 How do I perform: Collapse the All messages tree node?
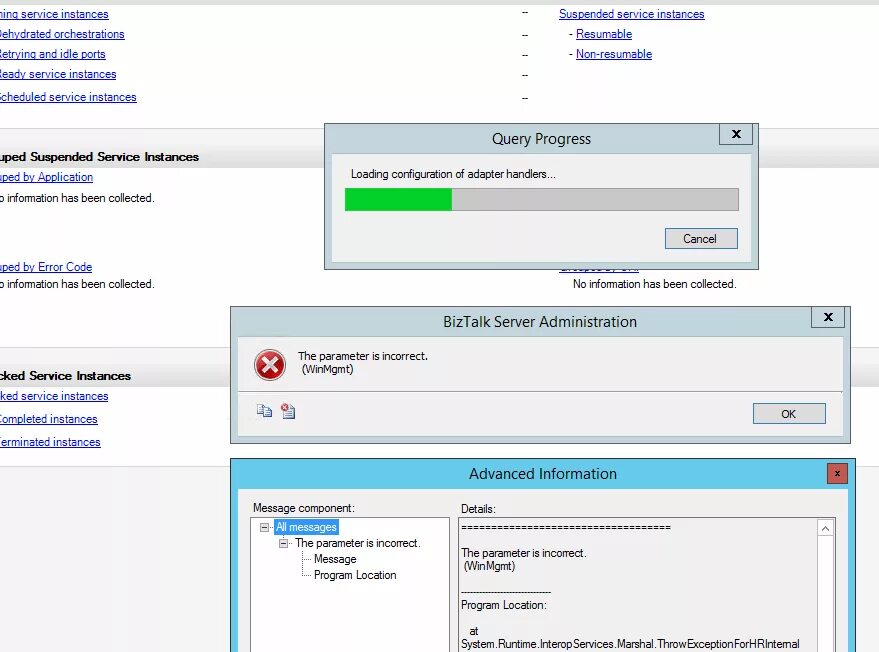coord(265,527)
